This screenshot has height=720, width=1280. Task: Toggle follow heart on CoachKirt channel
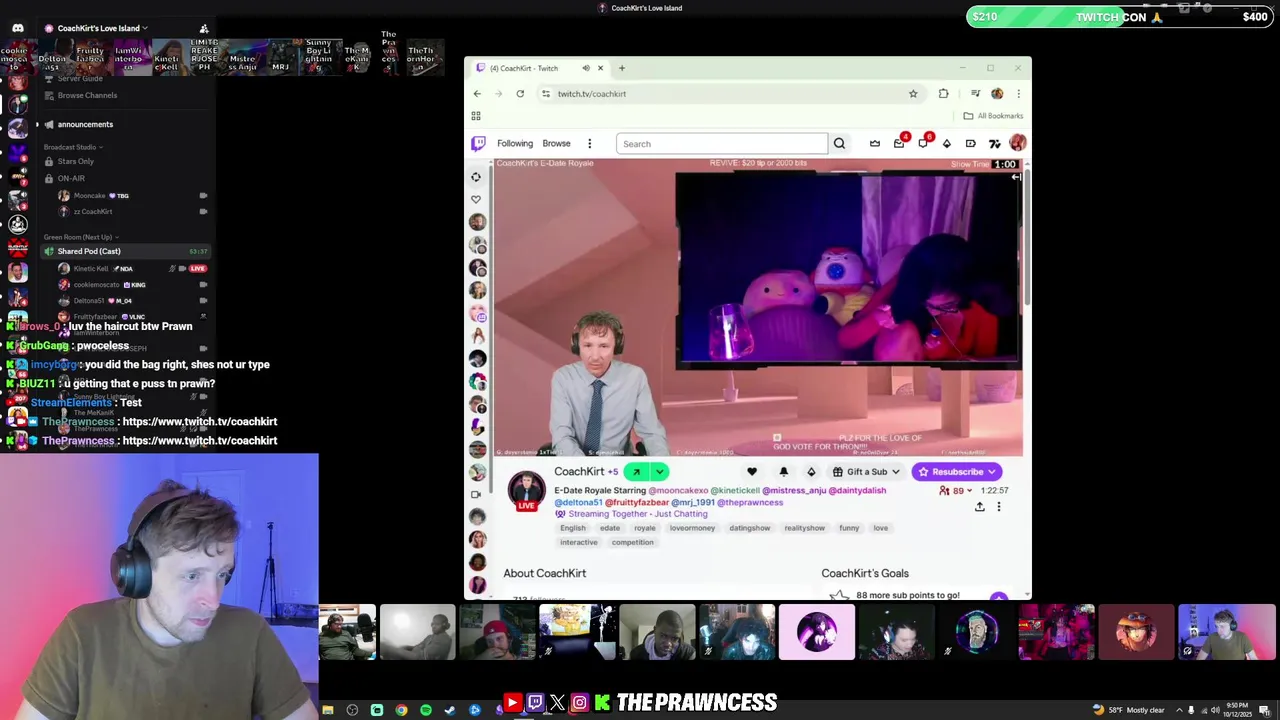(752, 472)
